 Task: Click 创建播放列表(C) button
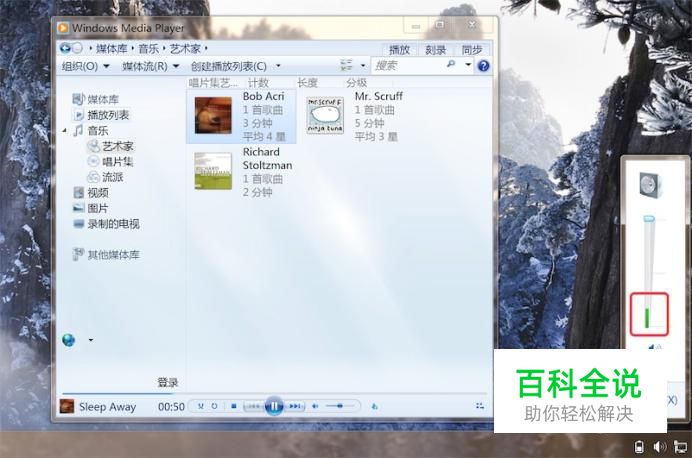229,66
